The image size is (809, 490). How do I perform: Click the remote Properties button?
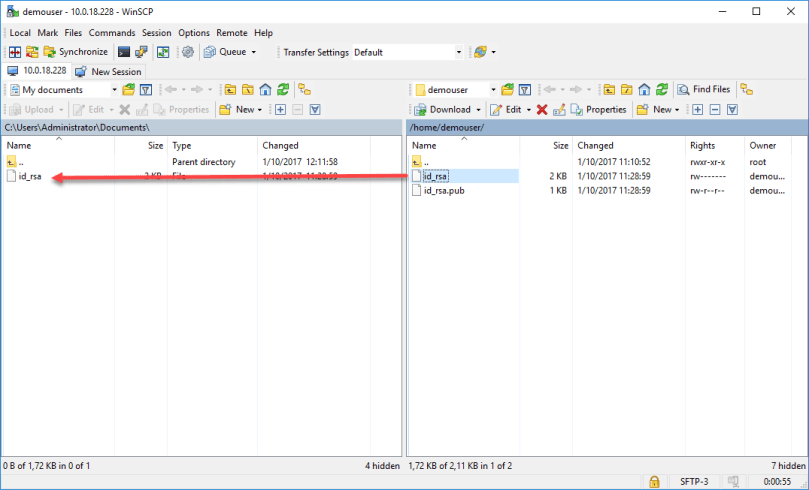tap(598, 109)
